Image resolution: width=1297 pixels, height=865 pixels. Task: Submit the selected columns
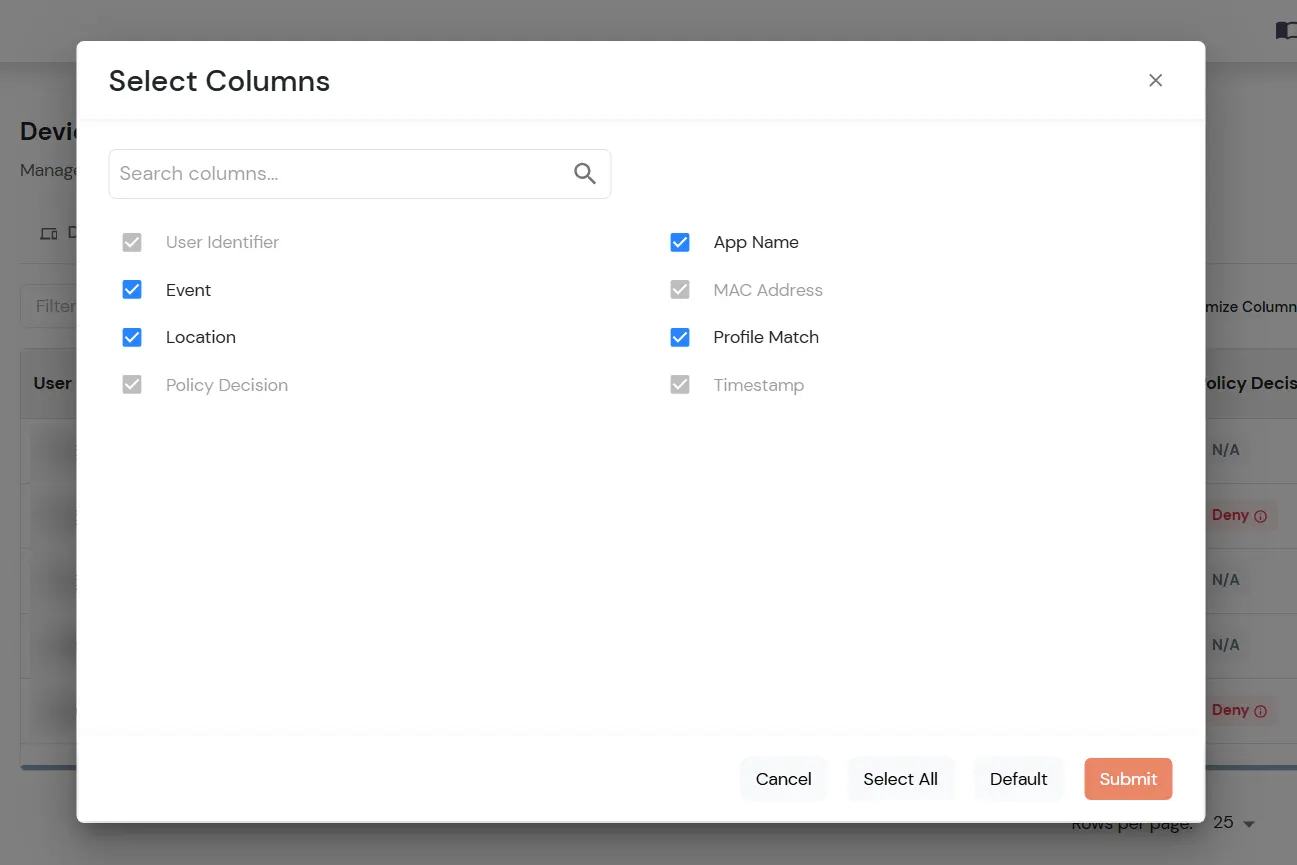[x=1128, y=779]
